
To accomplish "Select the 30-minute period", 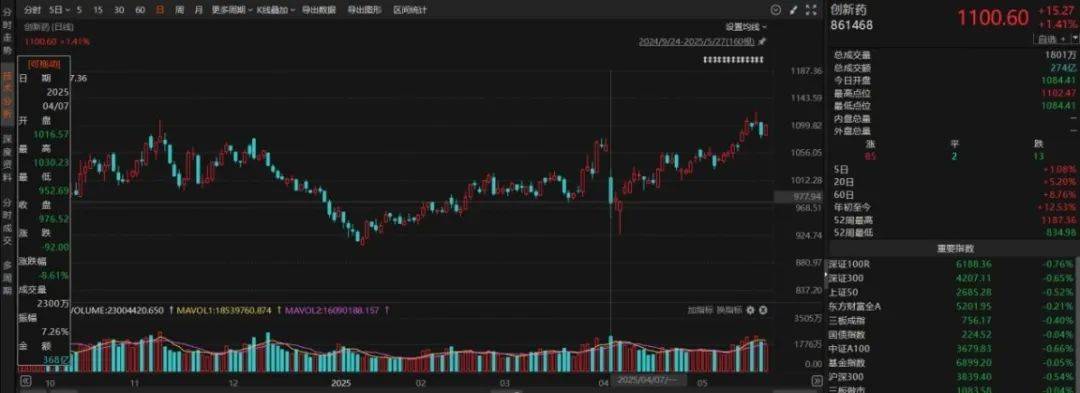I will point(119,10).
